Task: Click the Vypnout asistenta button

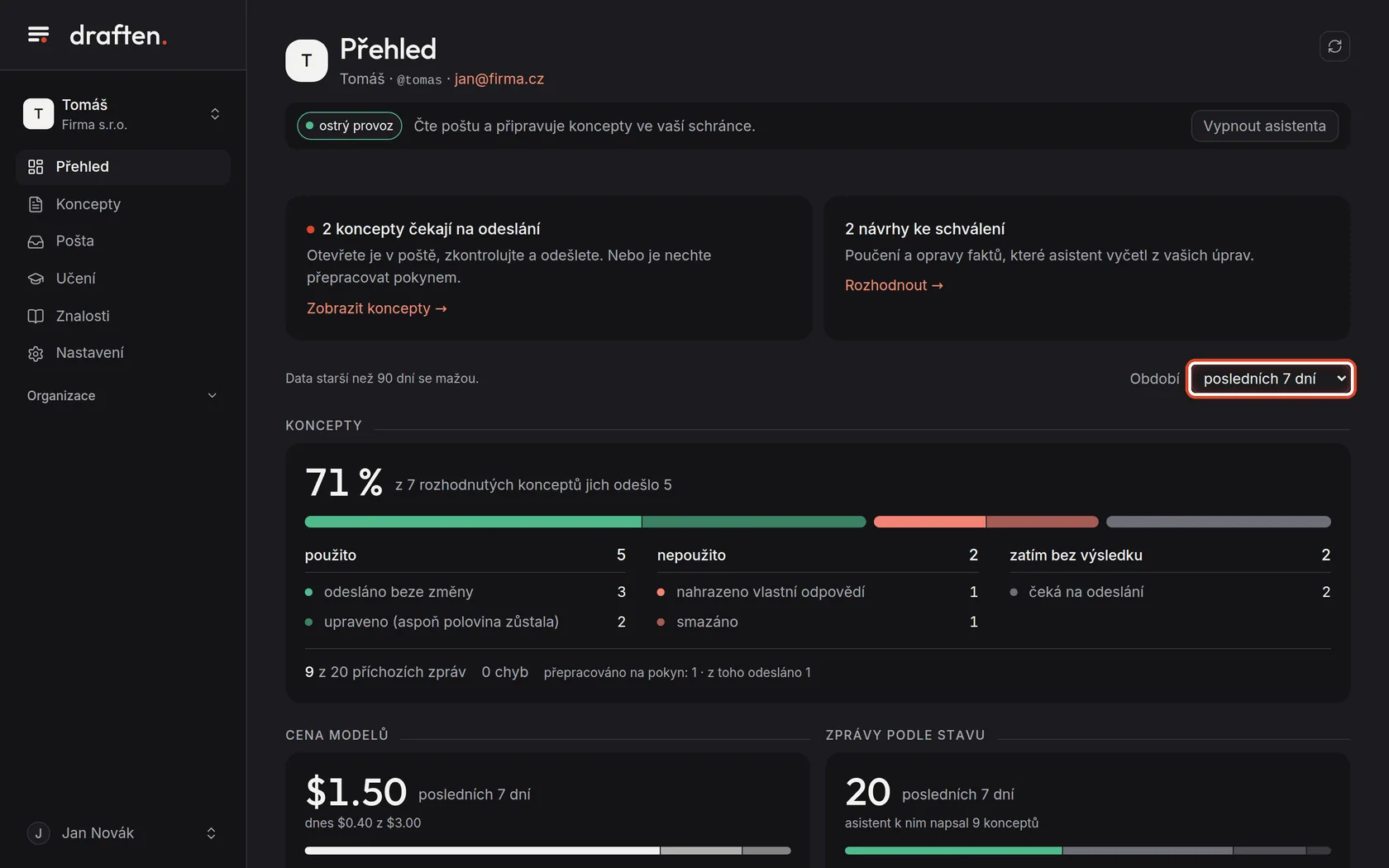Action: tap(1264, 126)
